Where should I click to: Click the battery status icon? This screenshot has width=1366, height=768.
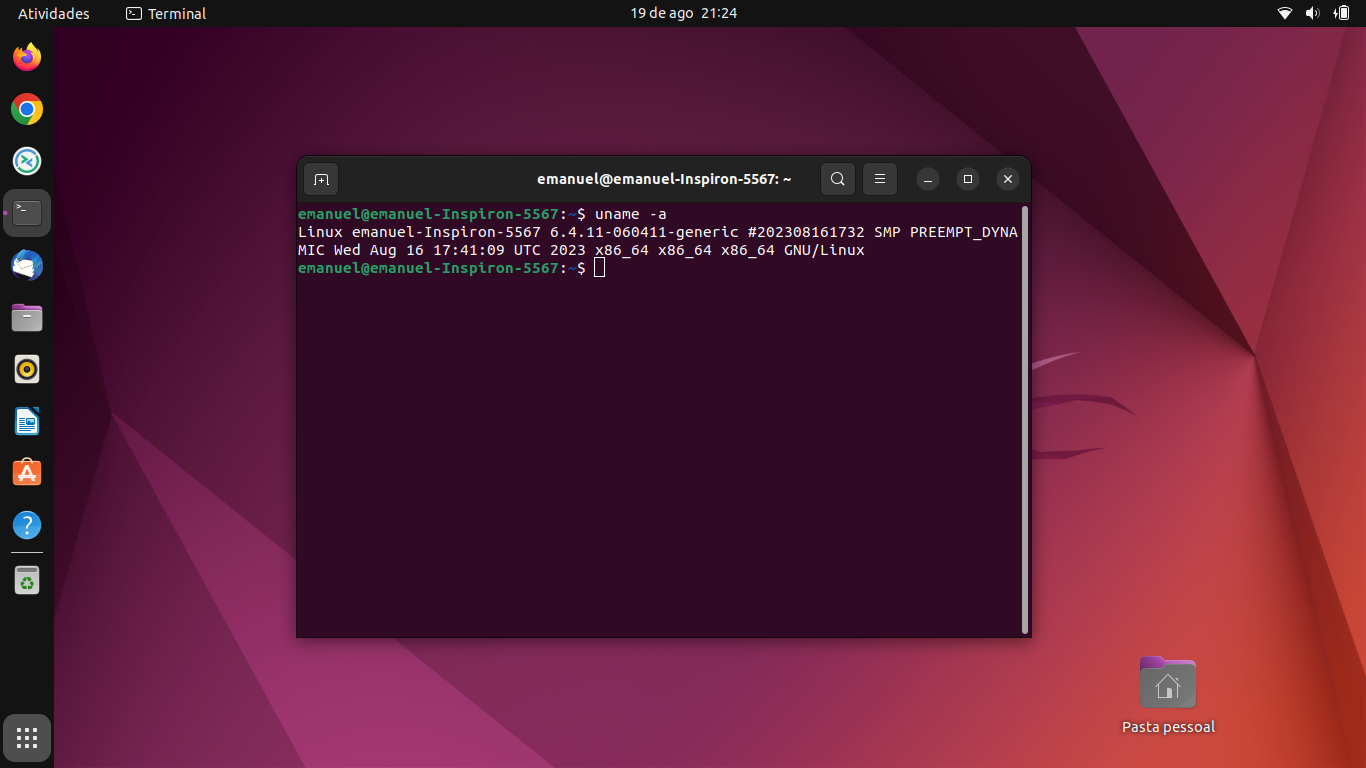tap(1341, 14)
